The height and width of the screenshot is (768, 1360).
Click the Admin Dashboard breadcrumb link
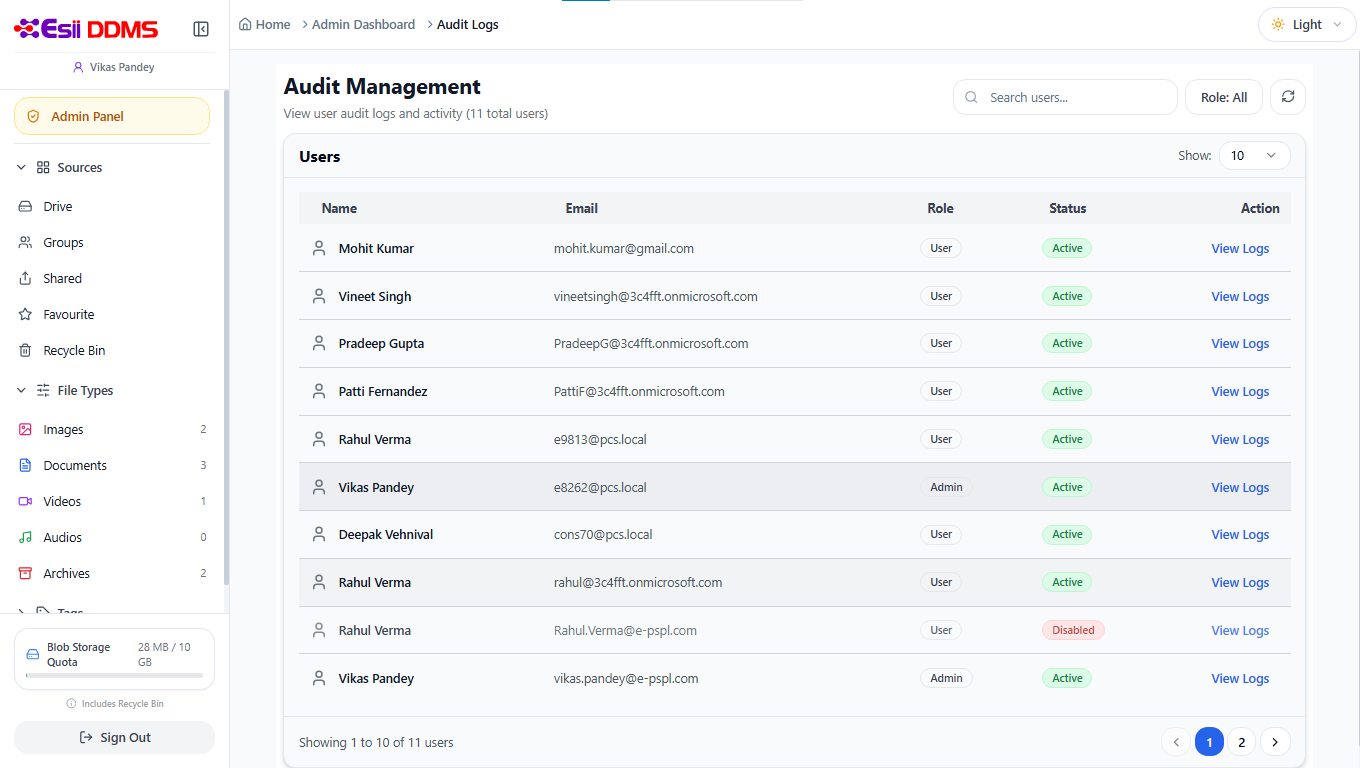coord(363,25)
